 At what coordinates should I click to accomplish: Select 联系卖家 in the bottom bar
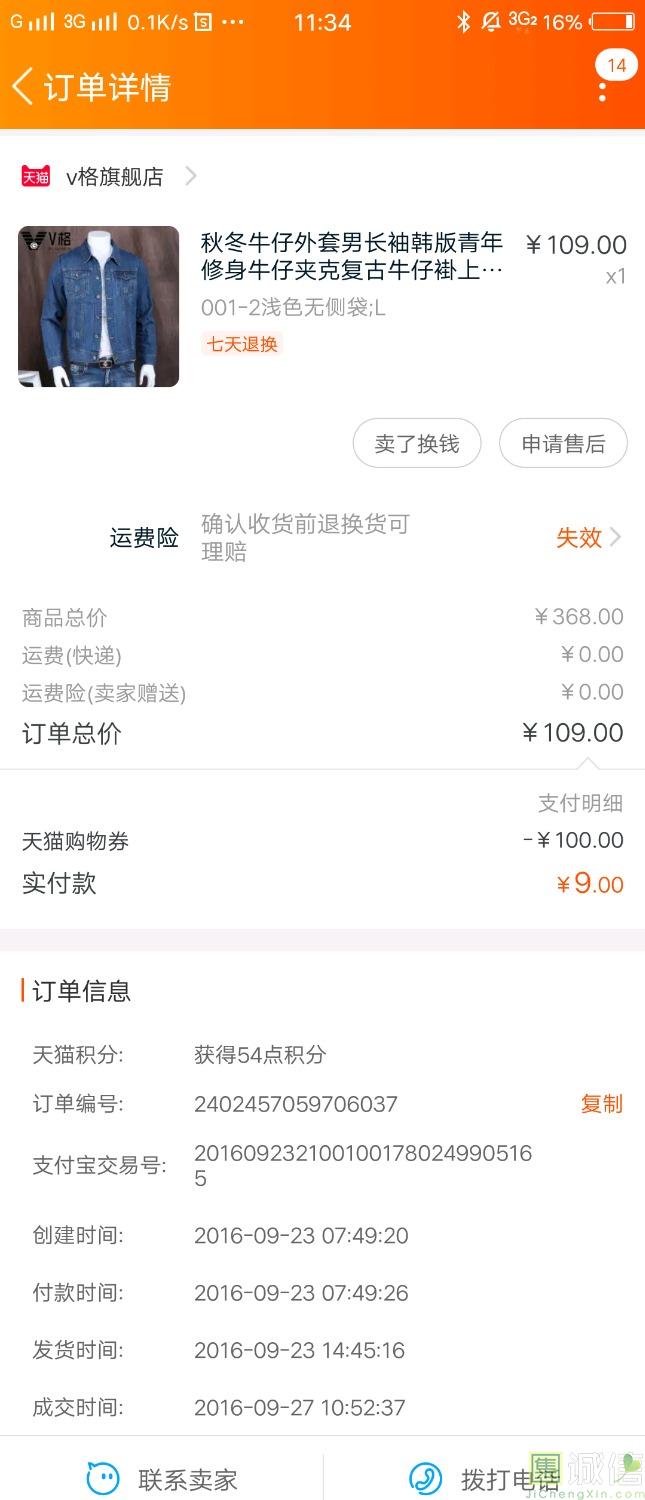pyautogui.click(x=187, y=1479)
